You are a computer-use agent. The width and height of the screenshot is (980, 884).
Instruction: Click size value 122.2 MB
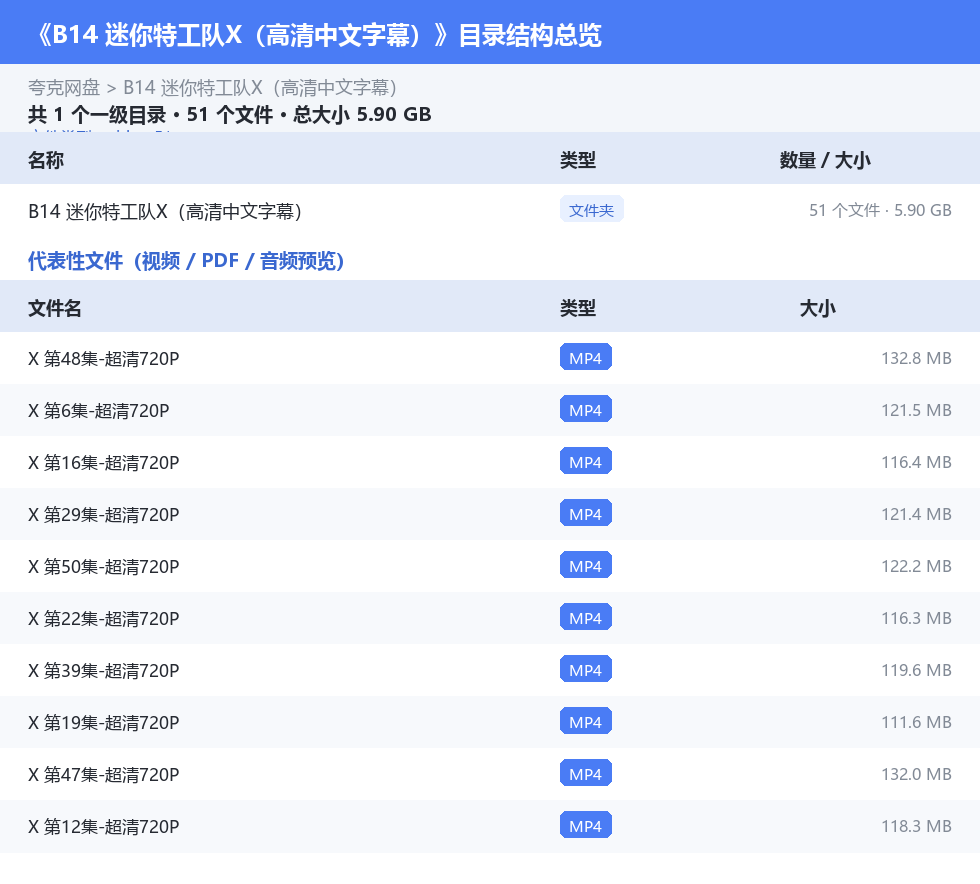[916, 565]
